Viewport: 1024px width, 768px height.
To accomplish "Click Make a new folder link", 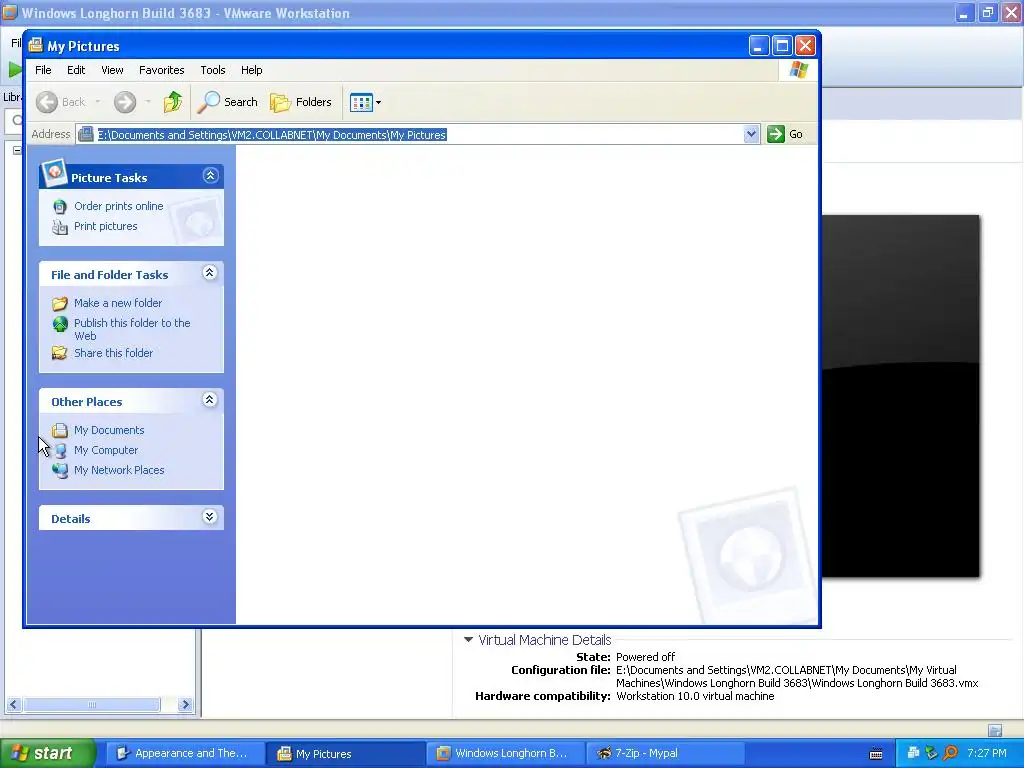I will (118, 303).
